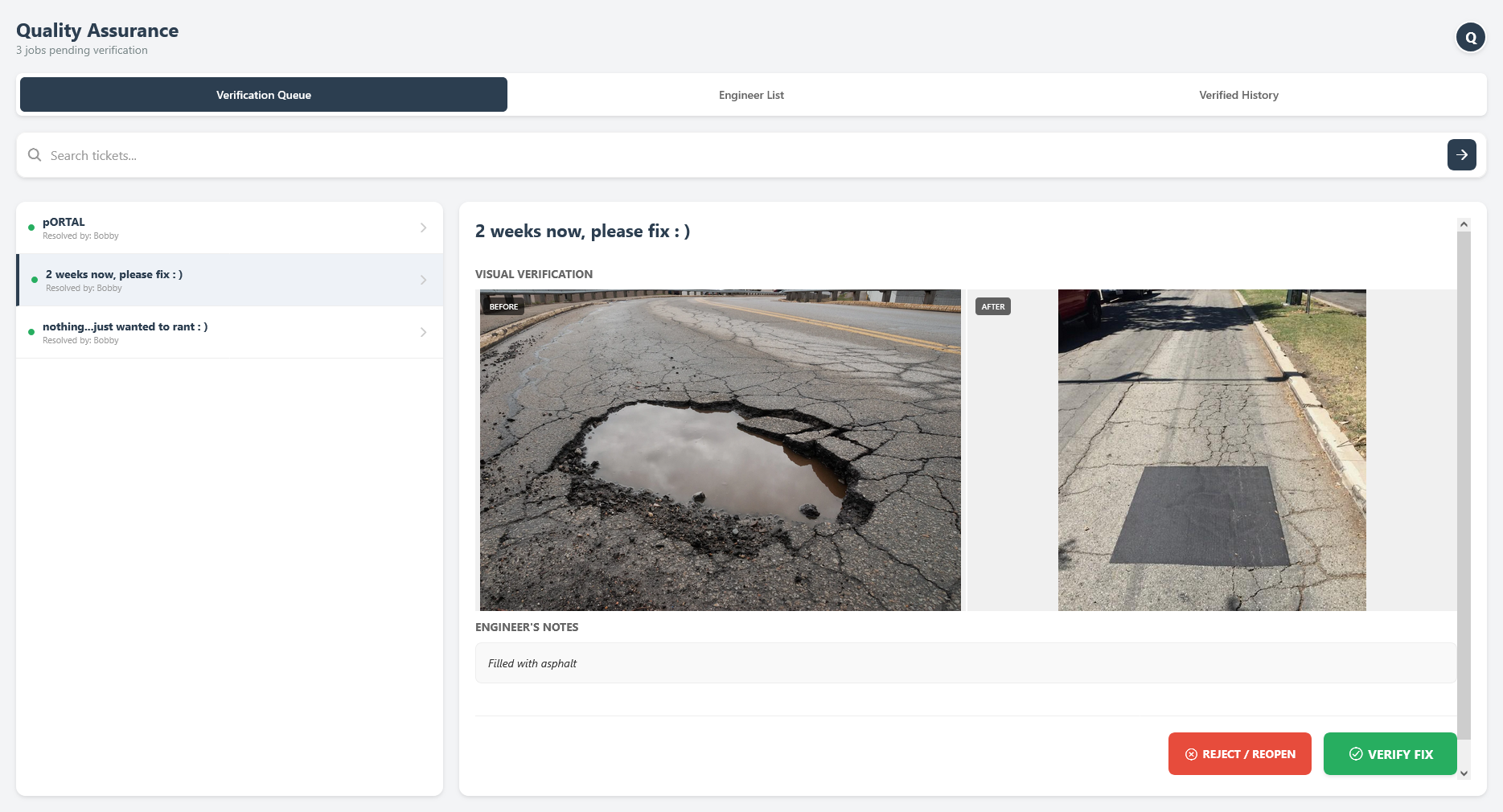This screenshot has width=1503, height=812.
Task: Click the magnifier icon in search bar
Action: (x=35, y=155)
